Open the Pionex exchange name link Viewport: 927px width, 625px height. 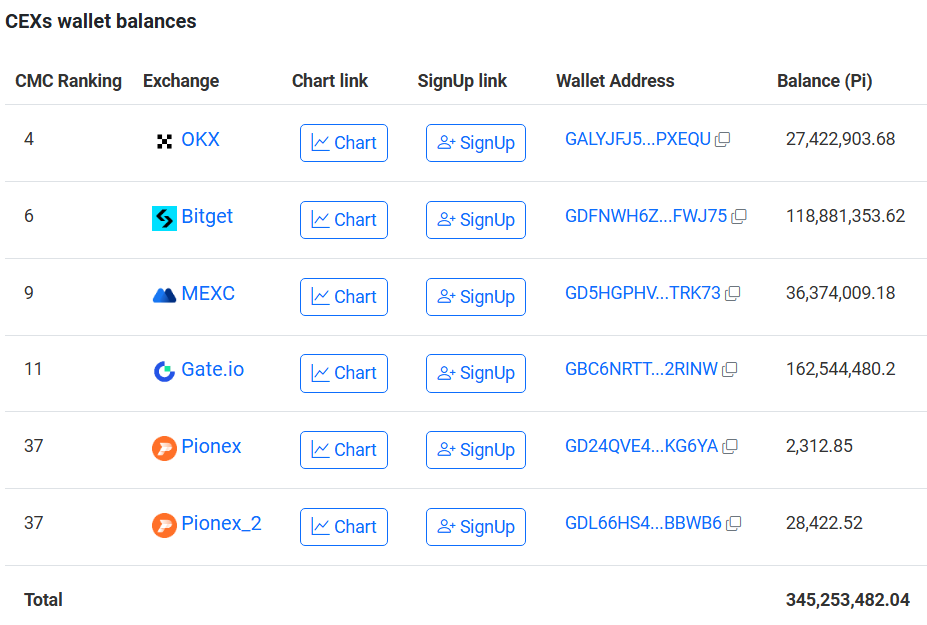click(x=211, y=447)
